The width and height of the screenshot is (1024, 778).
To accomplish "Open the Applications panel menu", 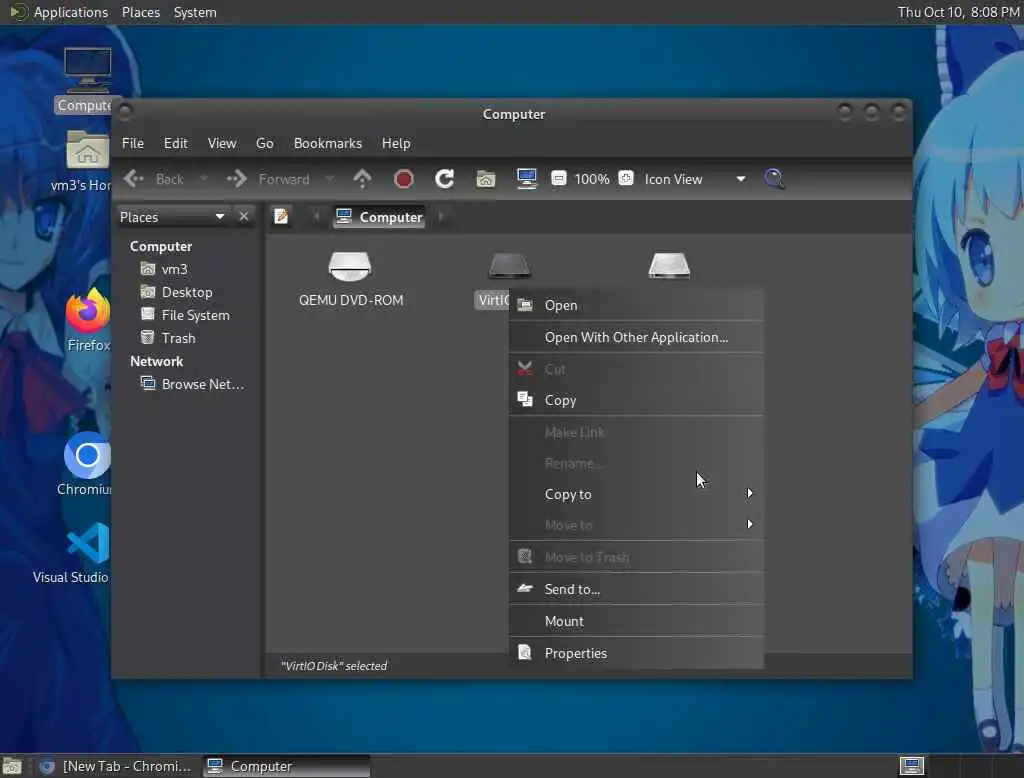I will point(59,12).
